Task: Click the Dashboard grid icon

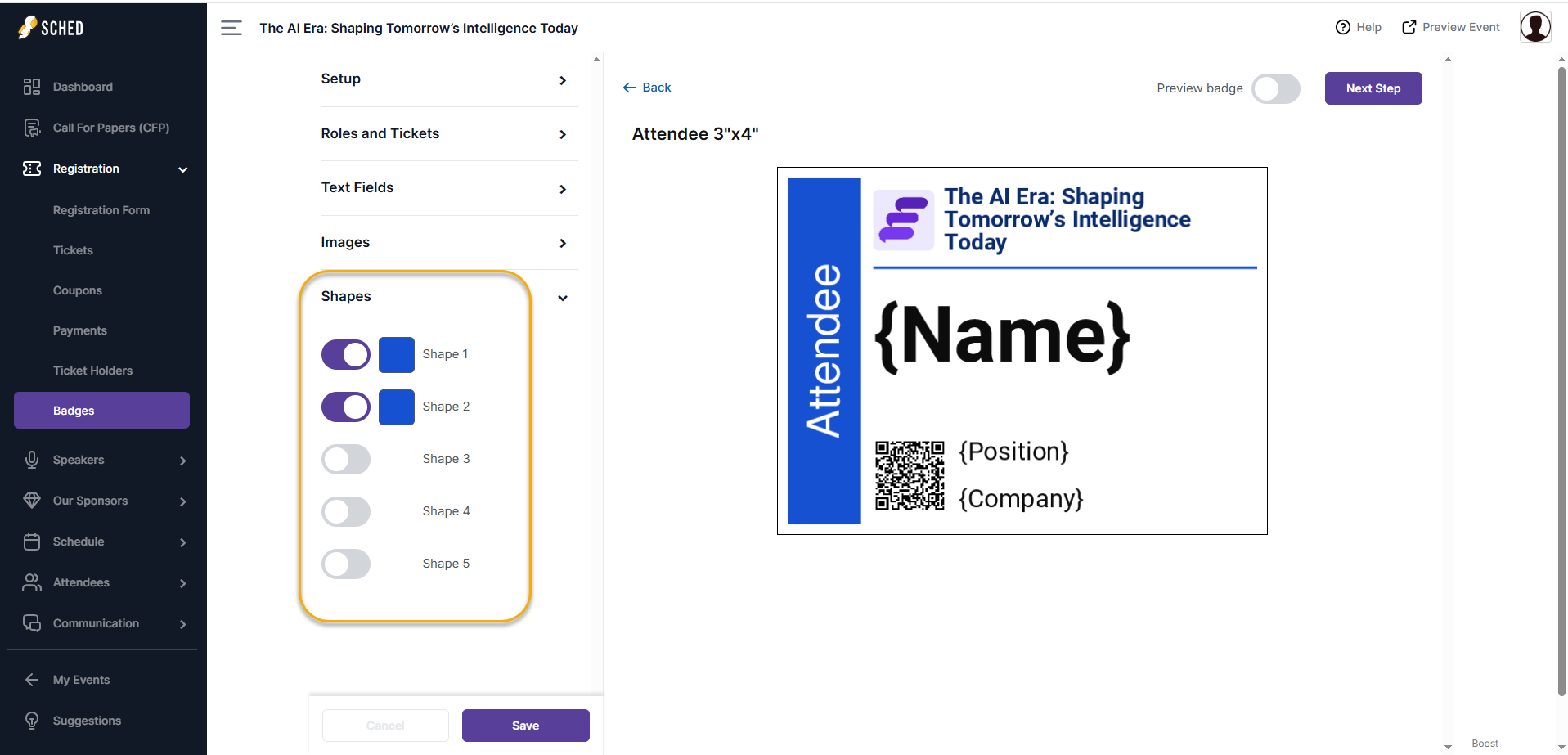Action: point(32,87)
